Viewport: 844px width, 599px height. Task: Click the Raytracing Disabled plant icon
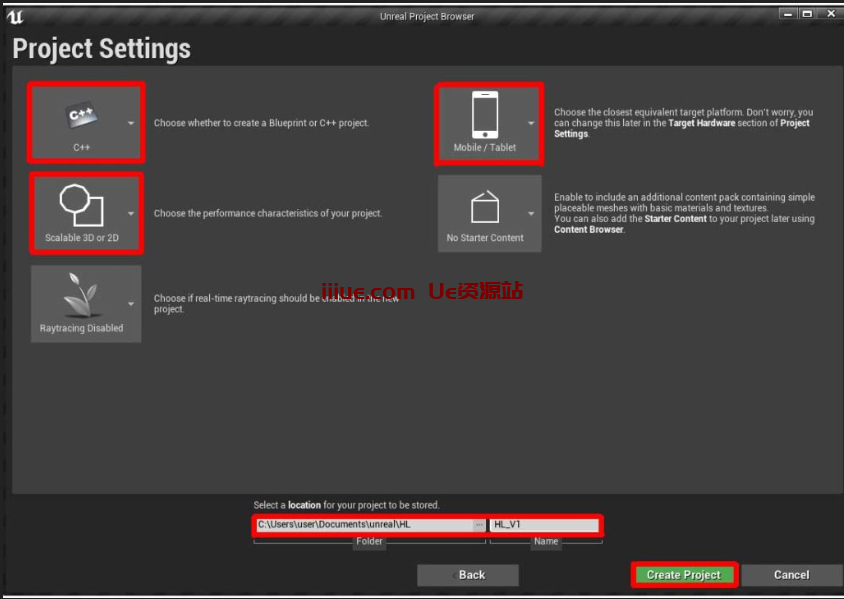[82, 296]
